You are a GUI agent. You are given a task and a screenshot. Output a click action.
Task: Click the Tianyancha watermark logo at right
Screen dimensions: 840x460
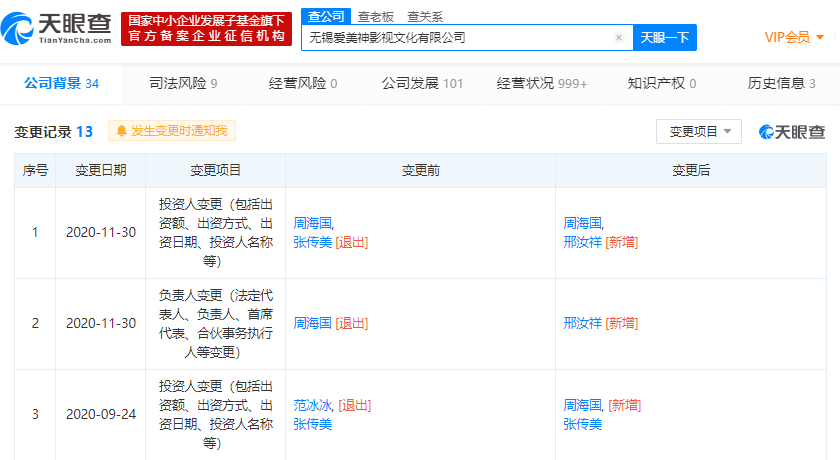tap(792, 131)
